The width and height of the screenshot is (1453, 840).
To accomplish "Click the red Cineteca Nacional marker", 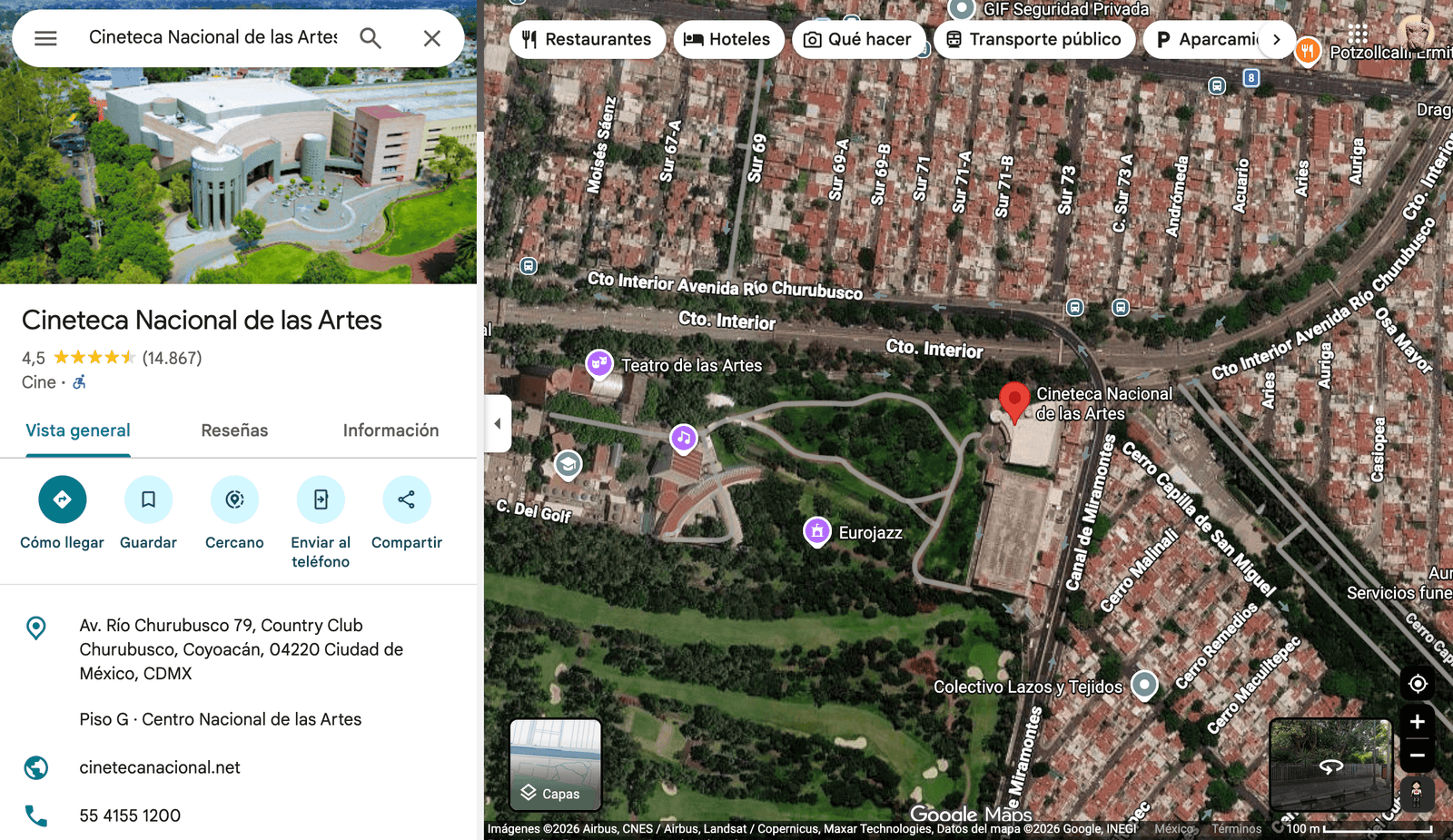I will (x=1014, y=402).
